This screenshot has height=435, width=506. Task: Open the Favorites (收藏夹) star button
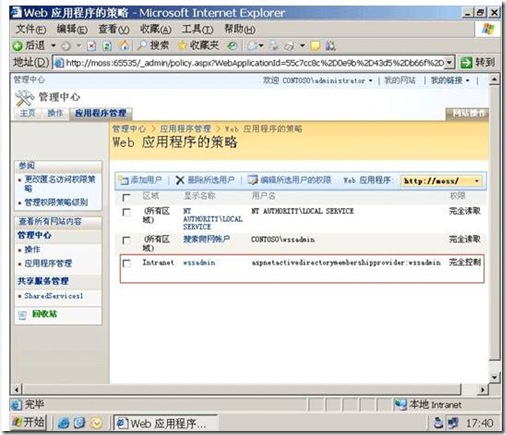coord(198,45)
